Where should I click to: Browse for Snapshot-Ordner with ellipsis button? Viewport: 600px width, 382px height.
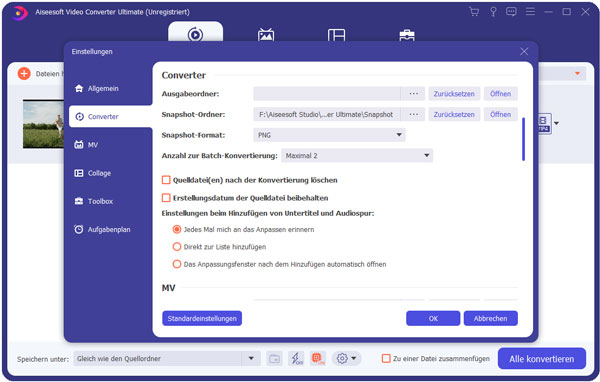pos(413,114)
